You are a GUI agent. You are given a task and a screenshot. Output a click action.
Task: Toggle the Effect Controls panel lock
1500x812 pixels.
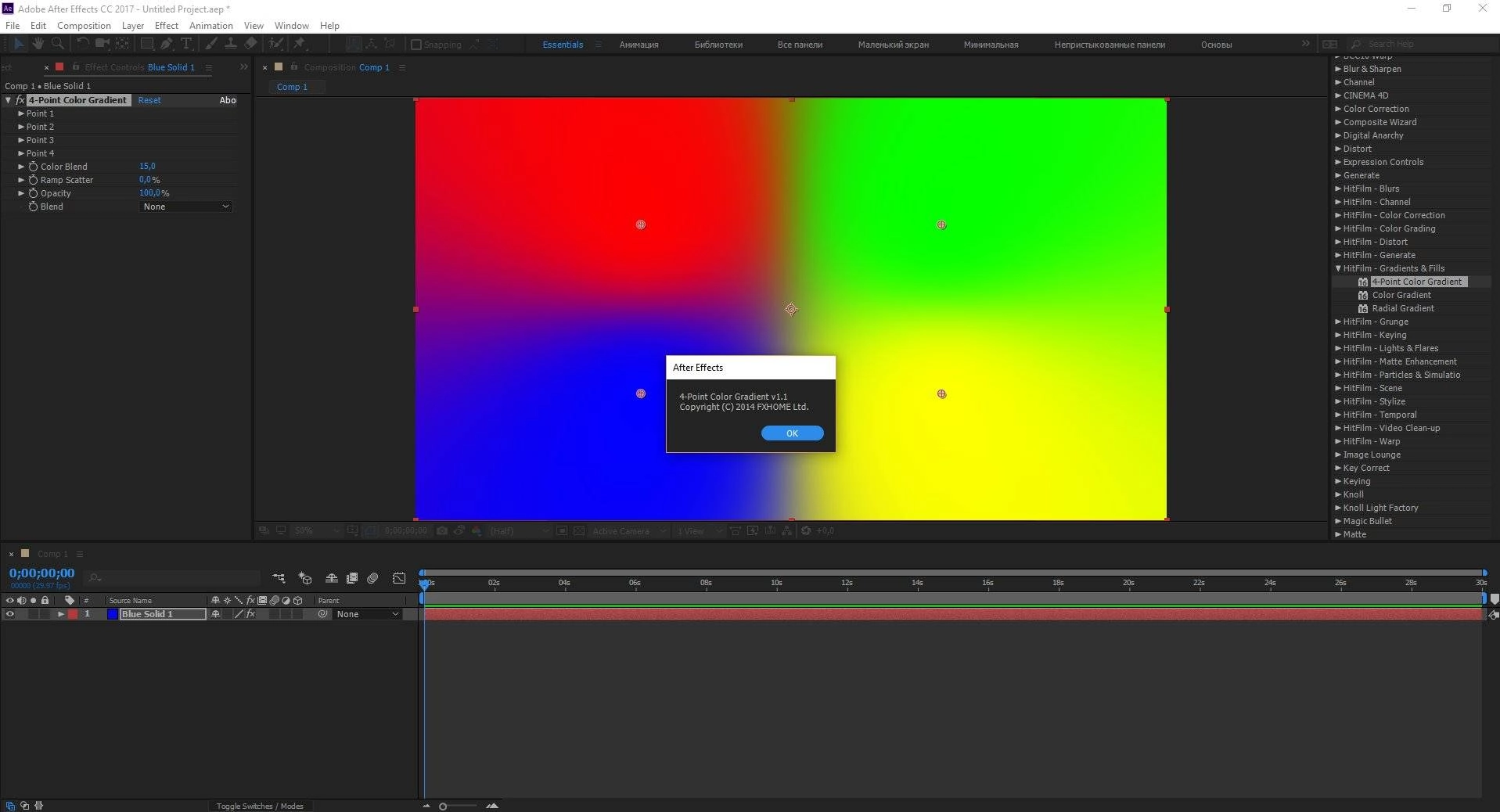tap(76, 67)
